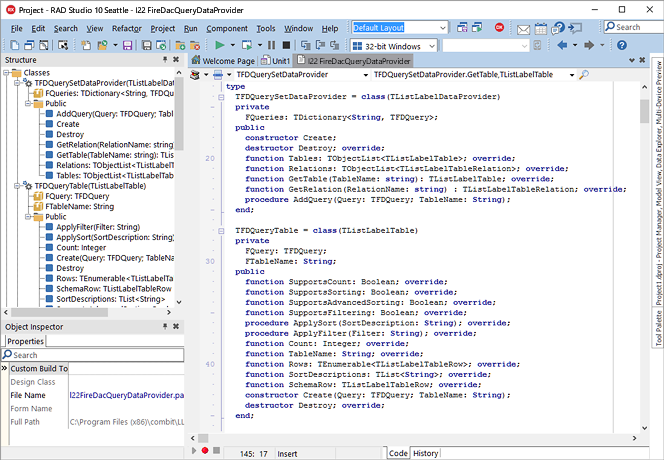Click the Save Desktop layout icon
664x460 pixels.
[x=462, y=28]
